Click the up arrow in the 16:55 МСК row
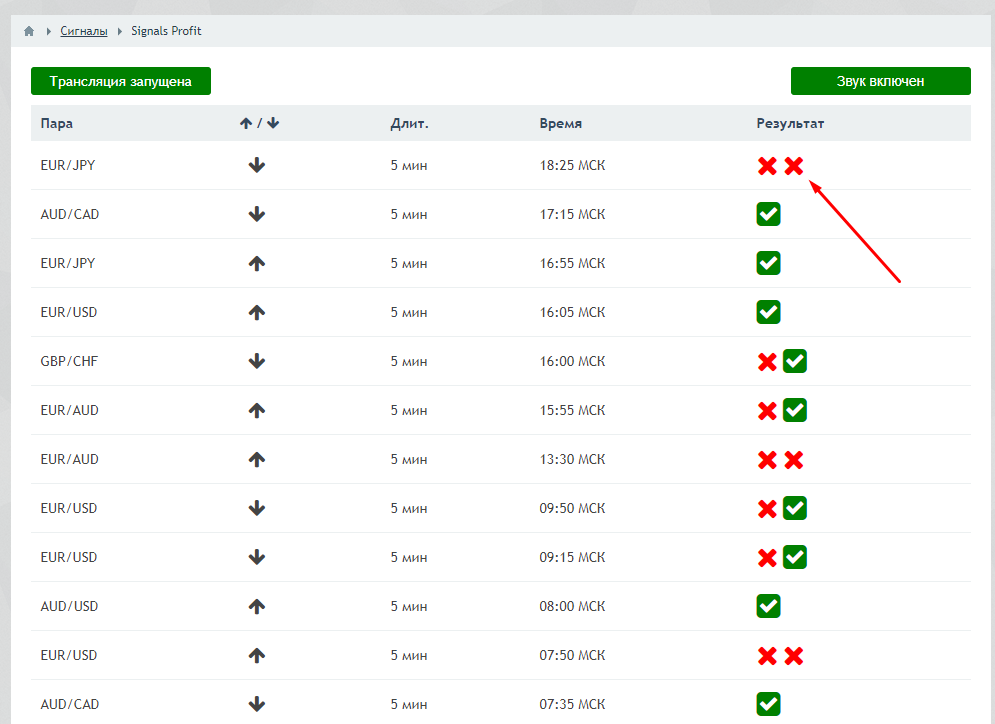This screenshot has height=724, width=995. 256,263
